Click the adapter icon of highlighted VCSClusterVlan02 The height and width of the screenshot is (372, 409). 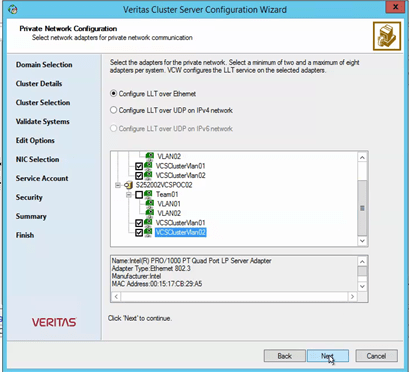(x=148, y=232)
